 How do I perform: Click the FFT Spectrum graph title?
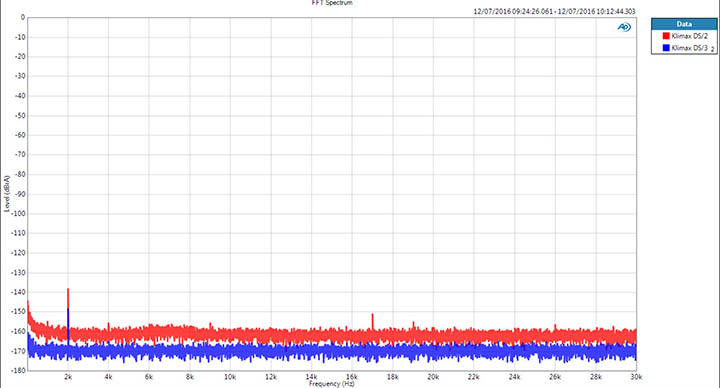[332, 3]
